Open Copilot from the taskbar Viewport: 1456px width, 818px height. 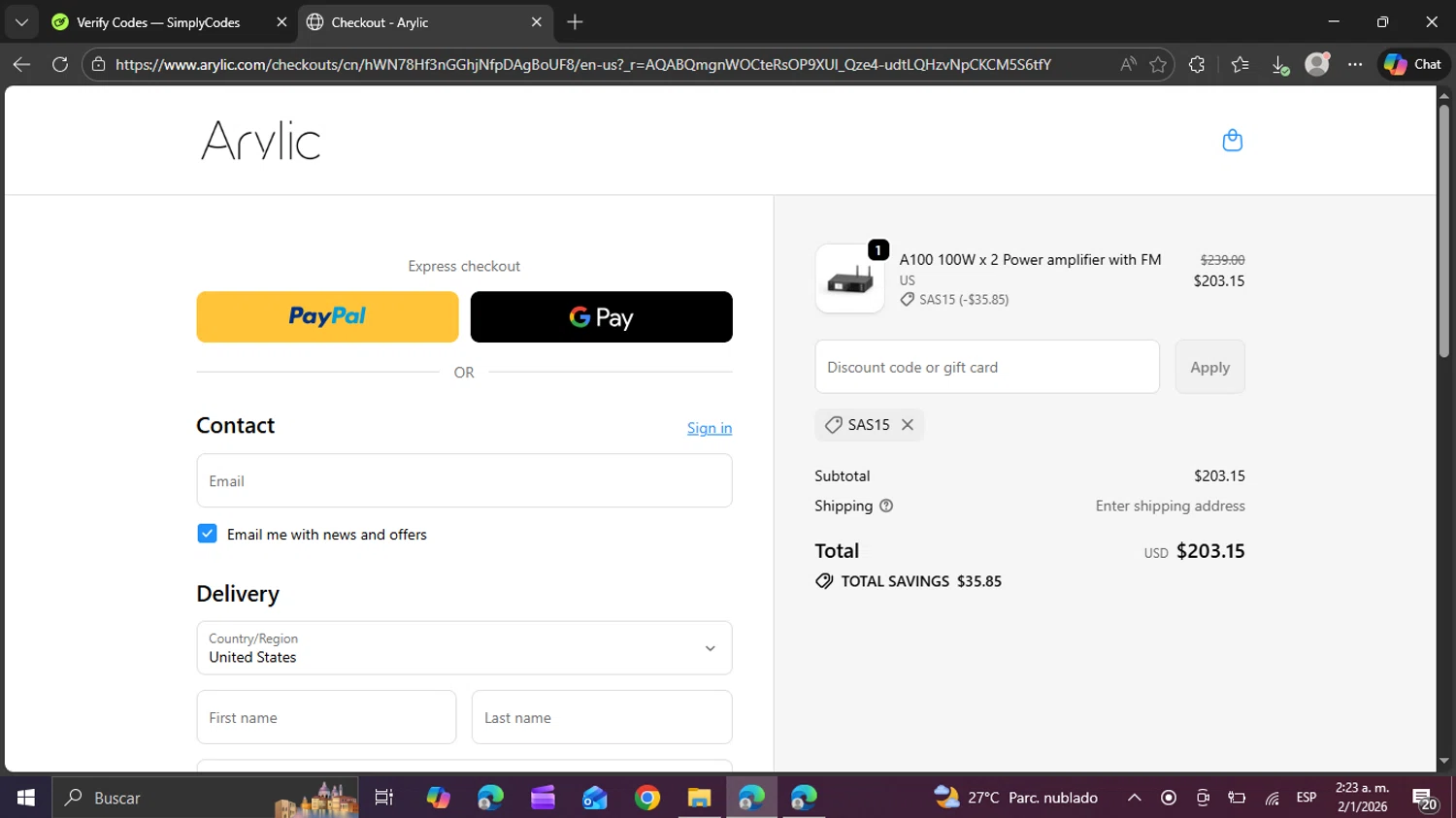[438, 798]
